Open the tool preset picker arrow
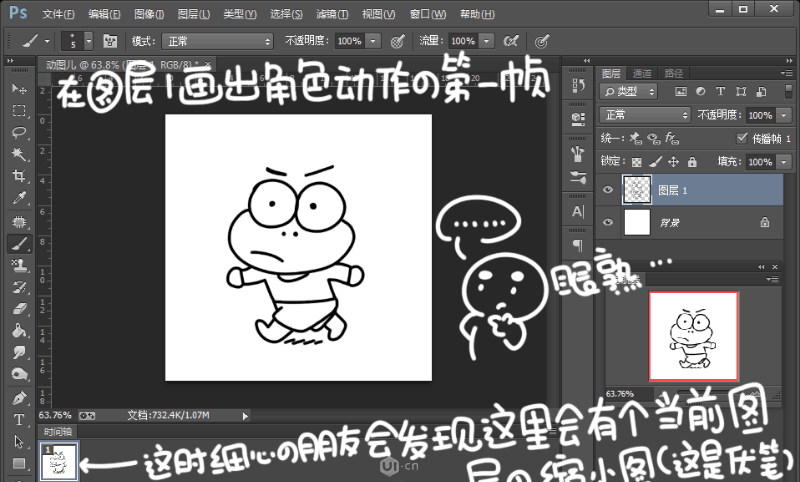800x482 pixels. coord(47,41)
